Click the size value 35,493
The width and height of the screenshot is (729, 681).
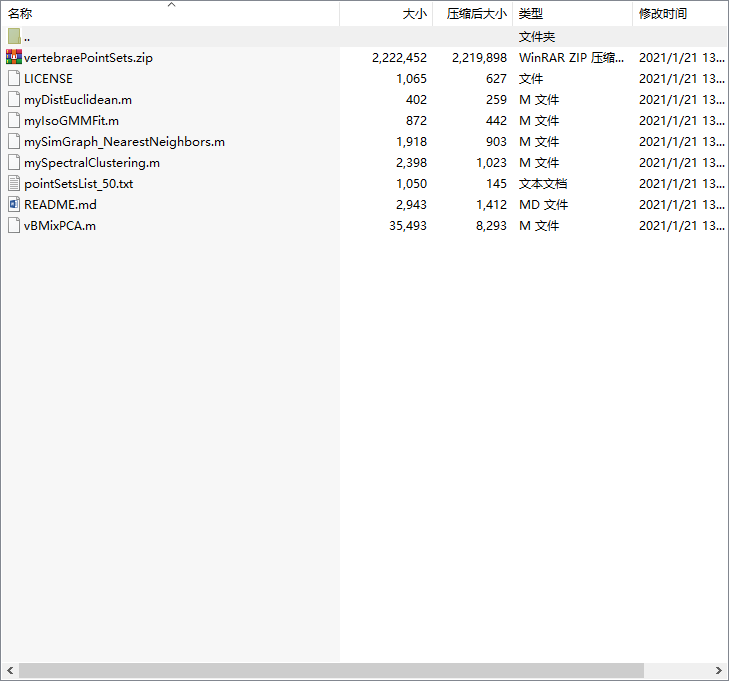click(x=408, y=225)
